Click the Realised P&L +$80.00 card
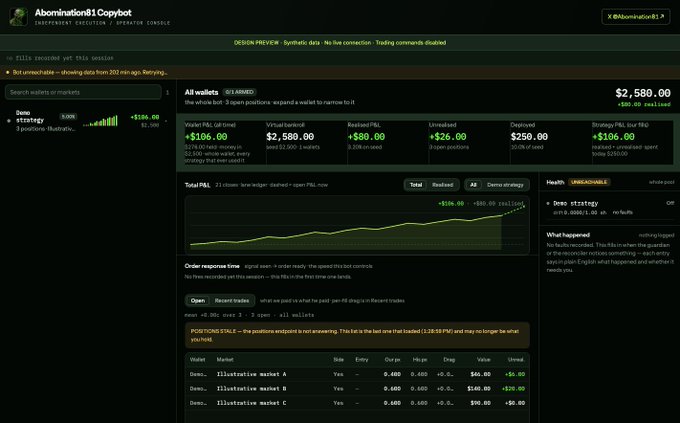Viewport: 680px width, 423px height. pos(388,142)
